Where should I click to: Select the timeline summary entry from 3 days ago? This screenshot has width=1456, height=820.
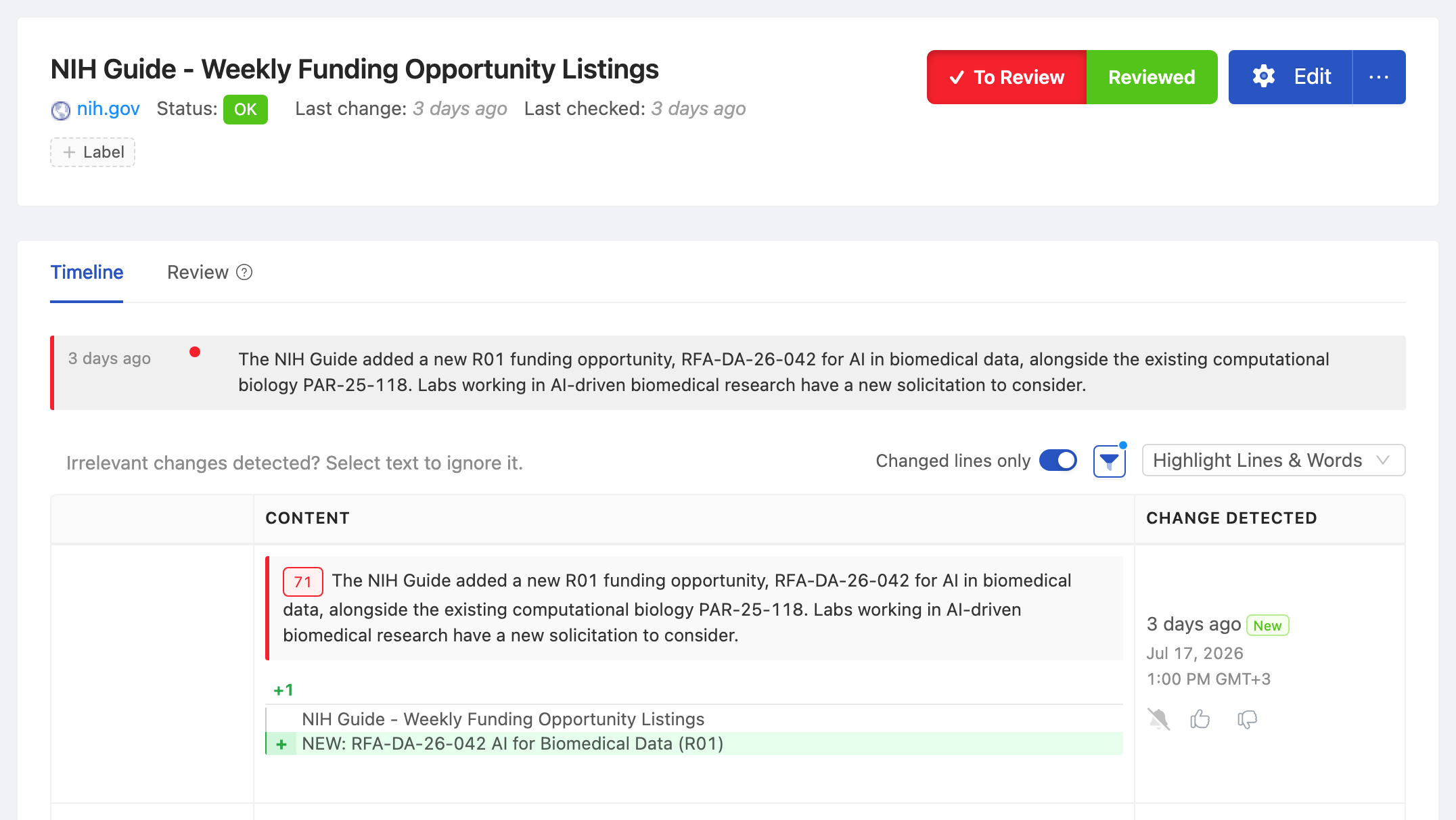(728, 373)
